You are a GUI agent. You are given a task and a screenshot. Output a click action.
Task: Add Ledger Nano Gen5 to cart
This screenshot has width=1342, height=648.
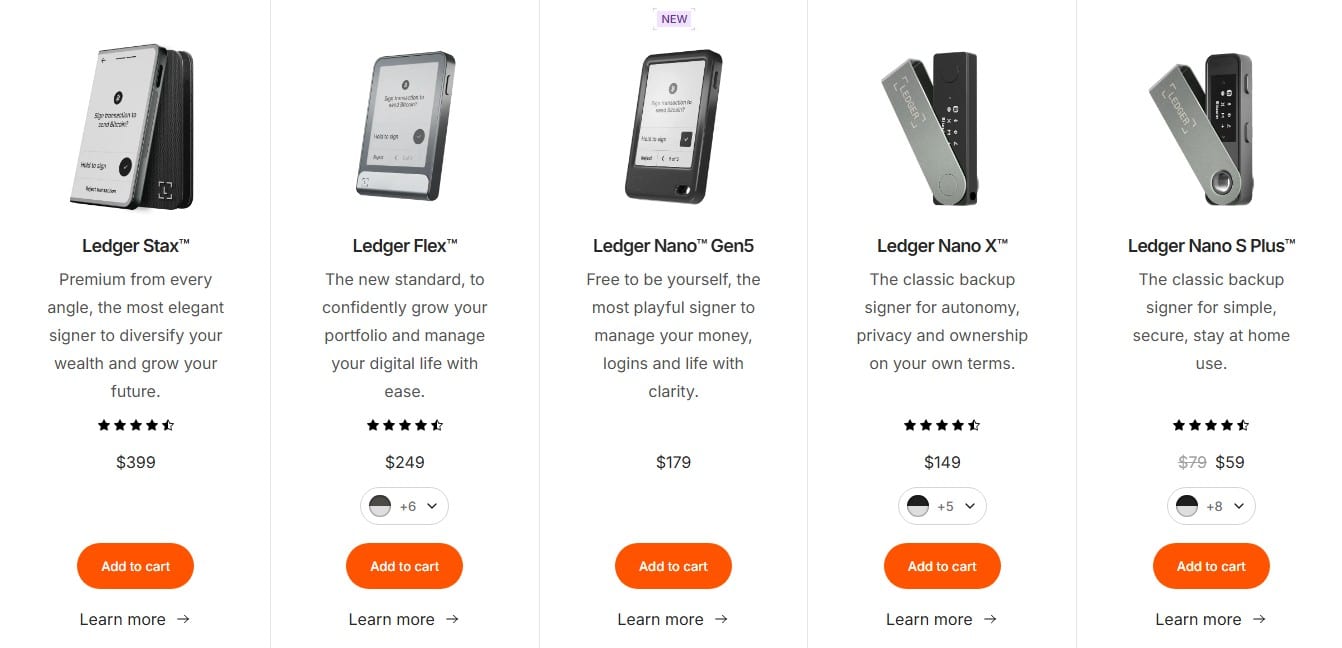pos(673,566)
